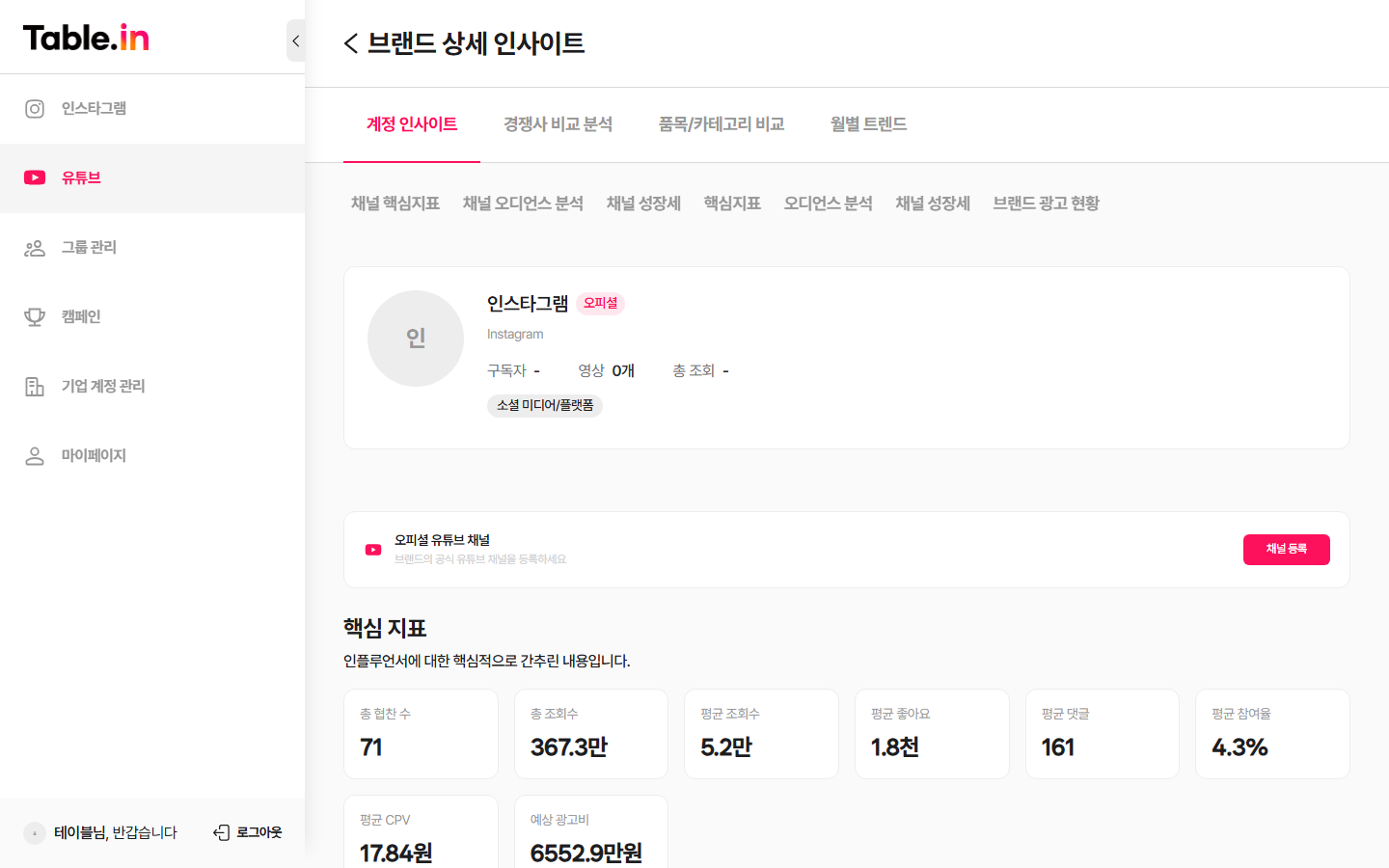The image size is (1389, 868).
Task: Select the Instagram icon in the sidebar
Action: (x=34, y=108)
